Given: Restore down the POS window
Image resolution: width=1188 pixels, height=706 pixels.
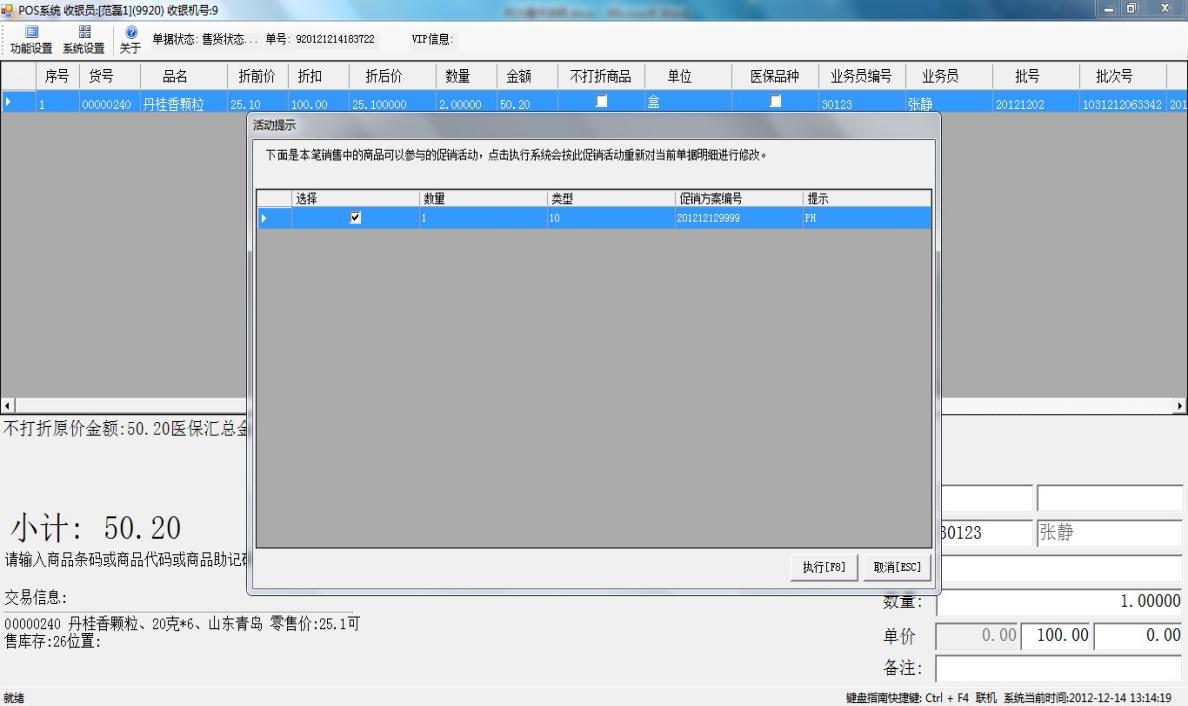Looking at the screenshot, I should 1131,9.
